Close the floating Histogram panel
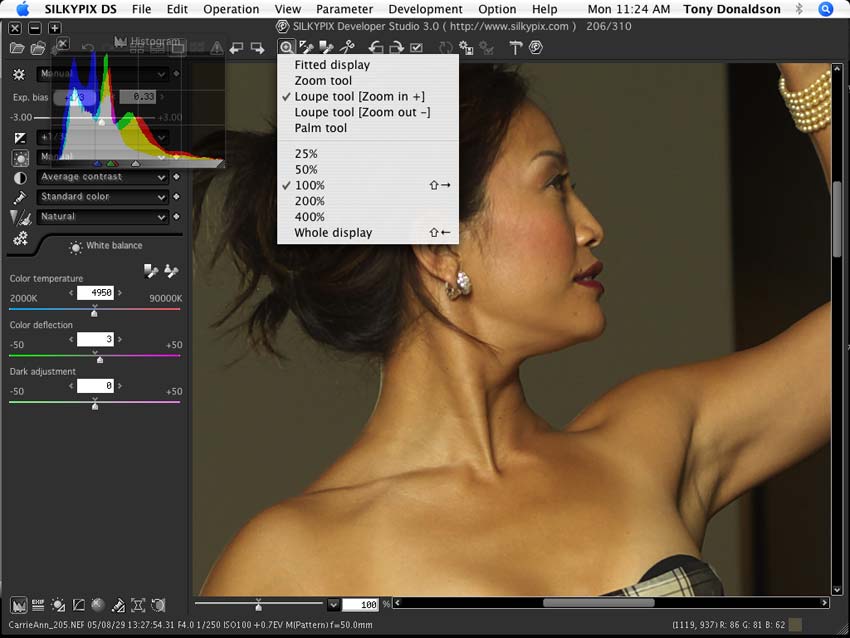This screenshot has height=638, width=850. click(63, 44)
